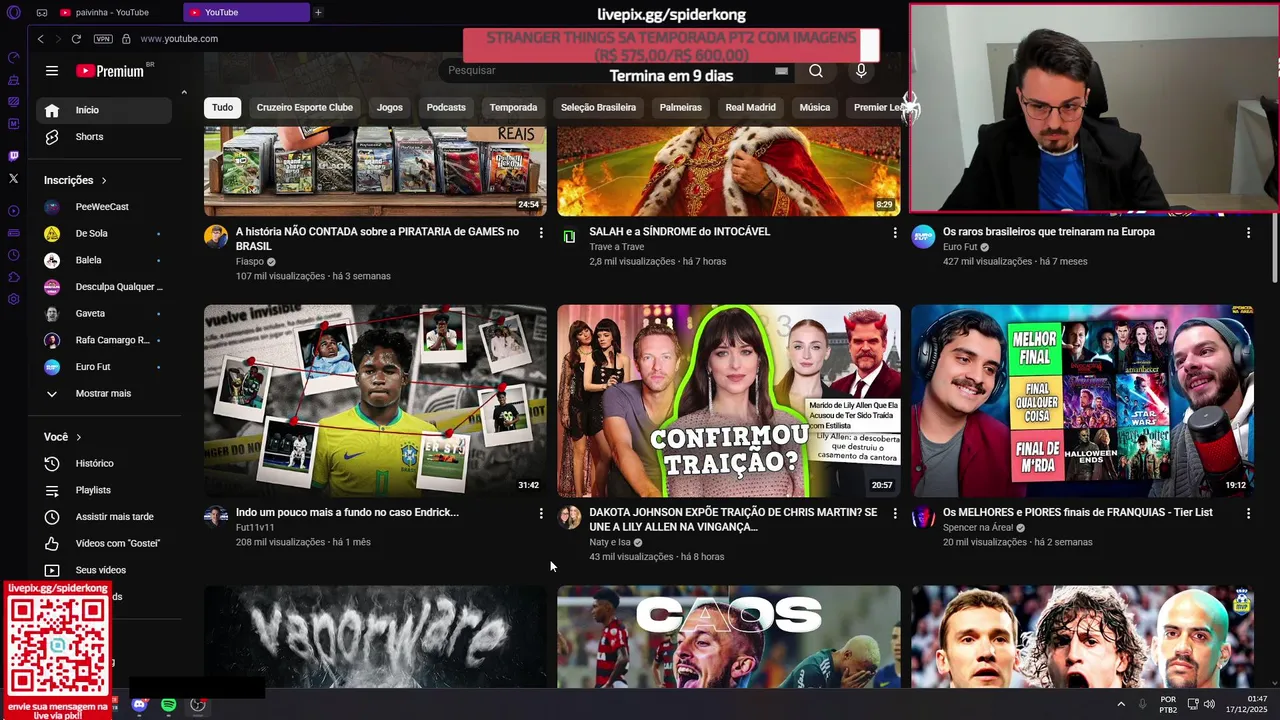Select the Música filter chip

pos(814,107)
